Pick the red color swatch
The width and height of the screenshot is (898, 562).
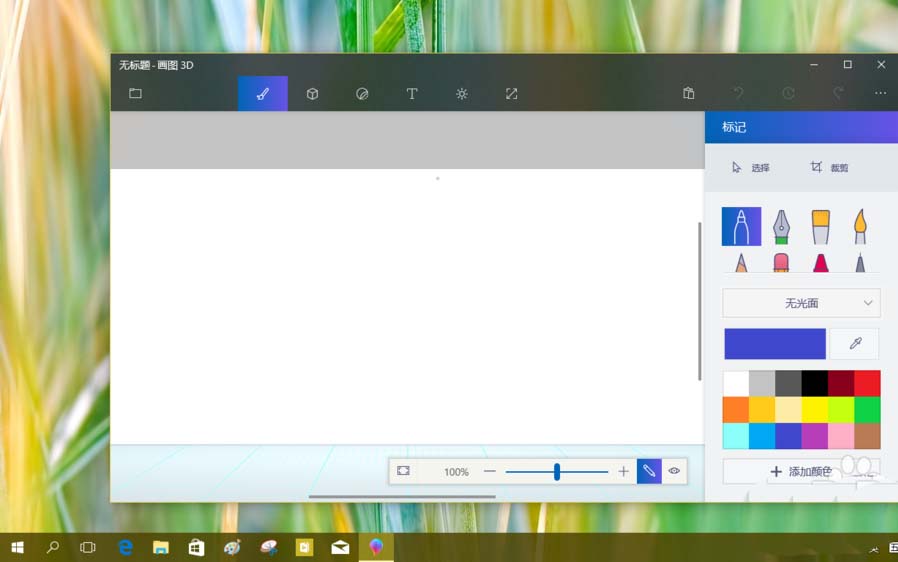(x=867, y=383)
